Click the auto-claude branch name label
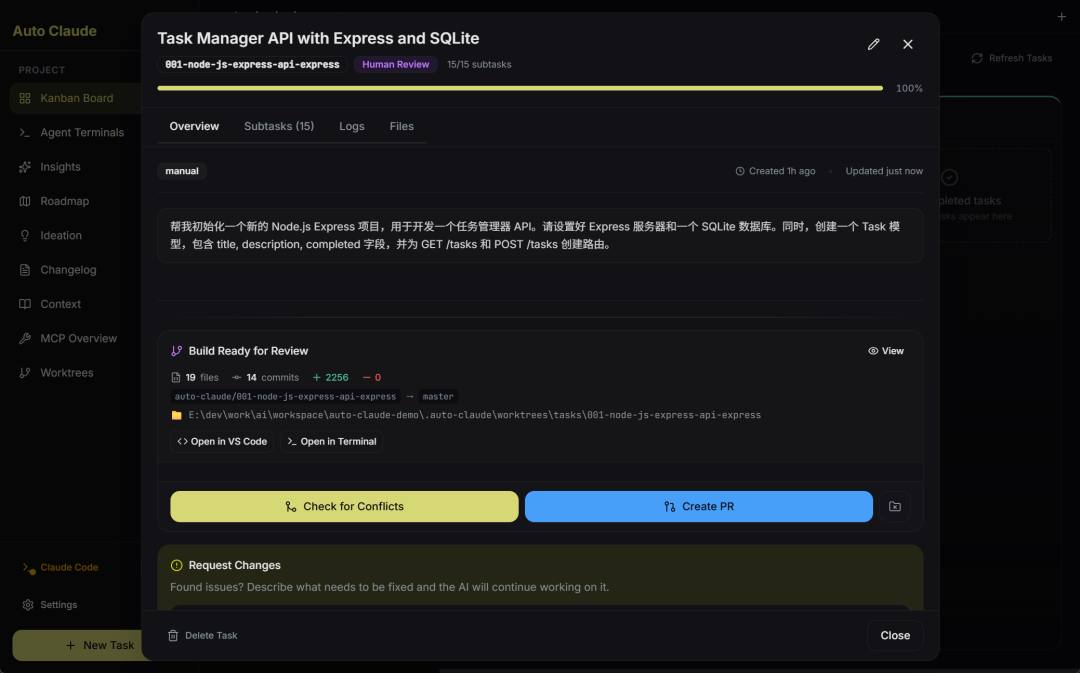This screenshot has height=673, width=1080. (x=285, y=396)
